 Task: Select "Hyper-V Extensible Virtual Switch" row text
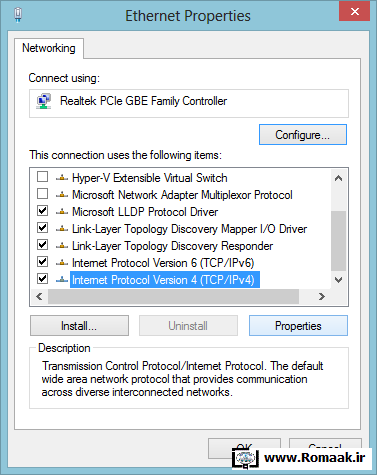click(150, 178)
